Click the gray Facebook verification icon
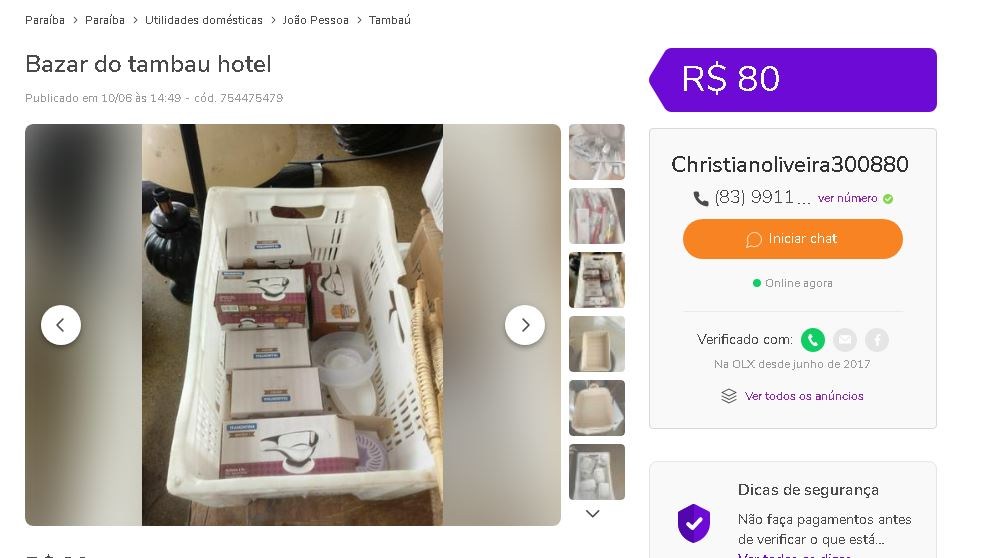Viewport: 989px width, 558px height. (877, 340)
